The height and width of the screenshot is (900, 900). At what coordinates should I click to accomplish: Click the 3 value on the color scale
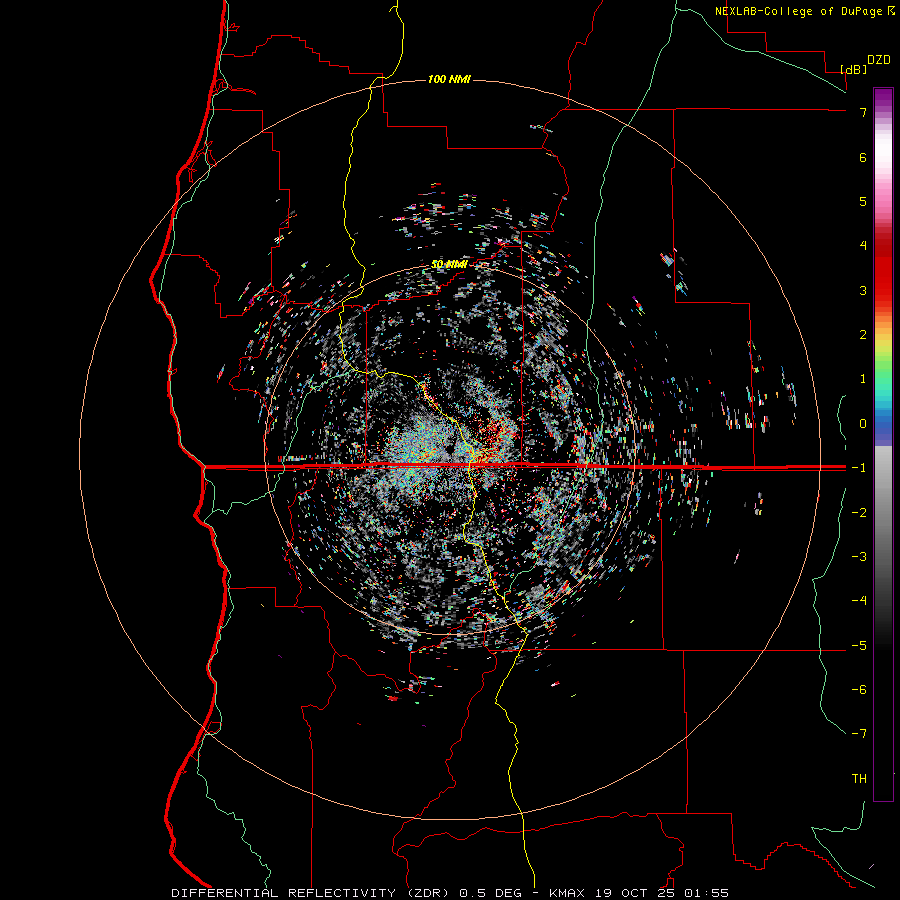(x=863, y=290)
